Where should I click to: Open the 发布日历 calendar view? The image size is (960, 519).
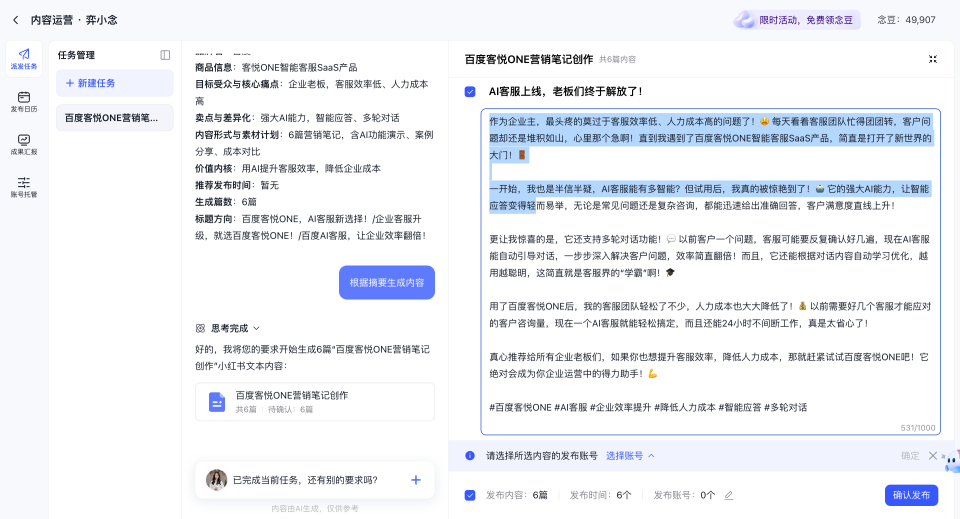24,101
